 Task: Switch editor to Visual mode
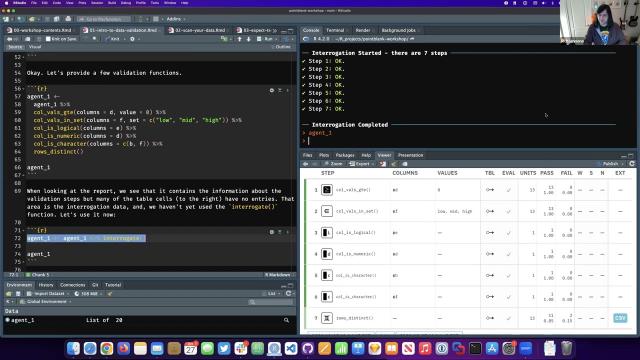(35, 47)
